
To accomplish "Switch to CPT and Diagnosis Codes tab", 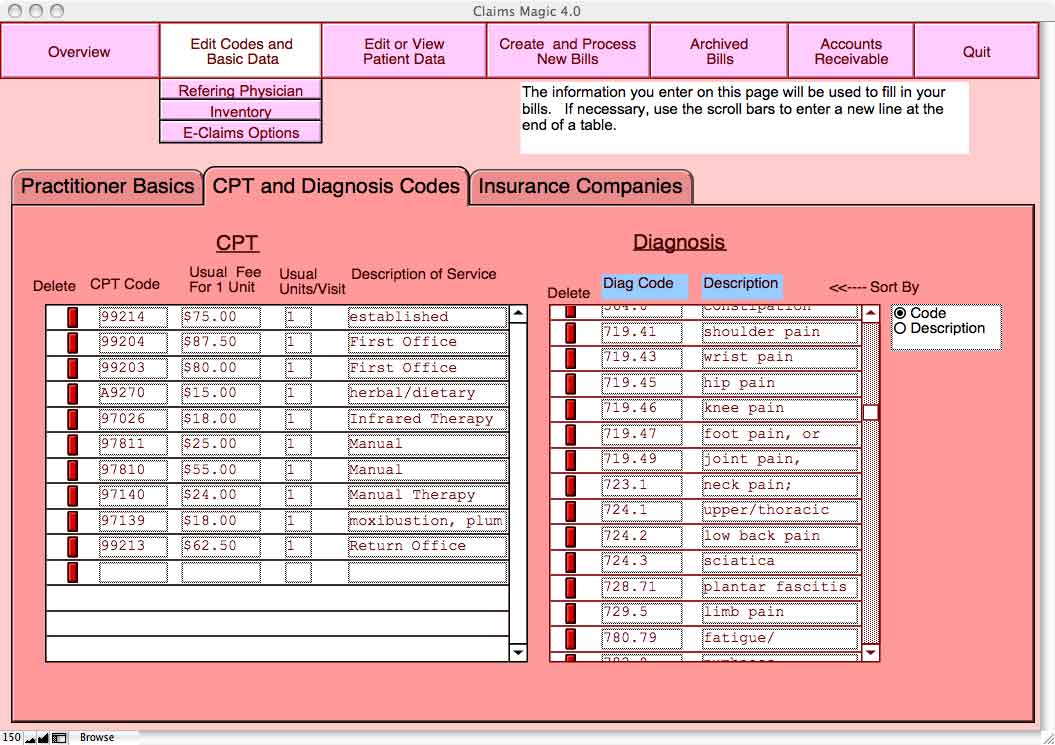I will click(336, 186).
